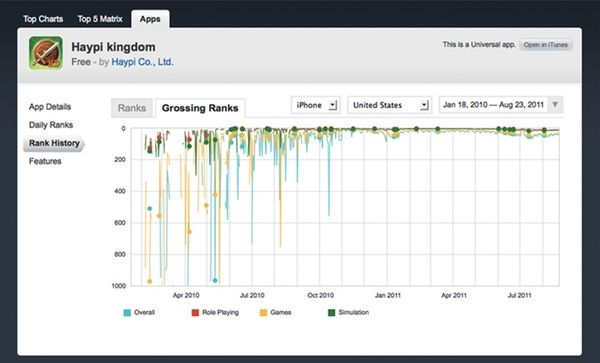
Task: Click the Jul 2011 axis label
Action: [519, 295]
